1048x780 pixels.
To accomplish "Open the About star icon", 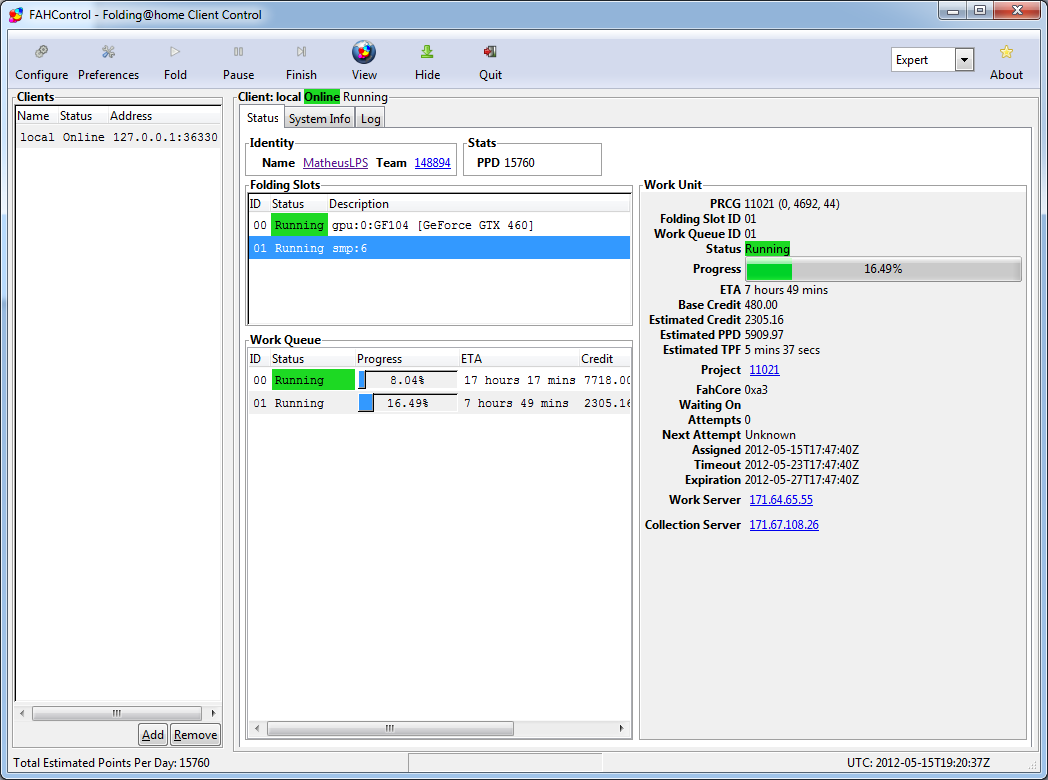I will pyautogui.click(x=1006, y=52).
